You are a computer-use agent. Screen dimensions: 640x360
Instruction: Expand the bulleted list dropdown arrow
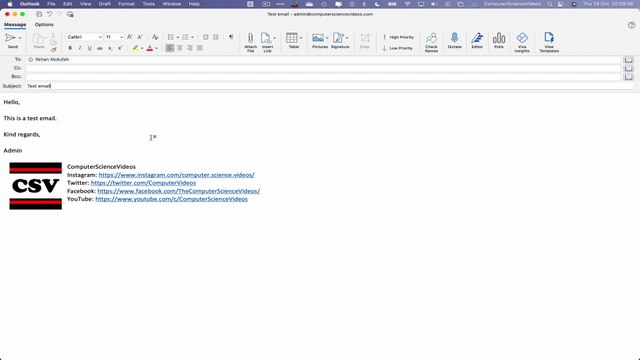point(178,37)
